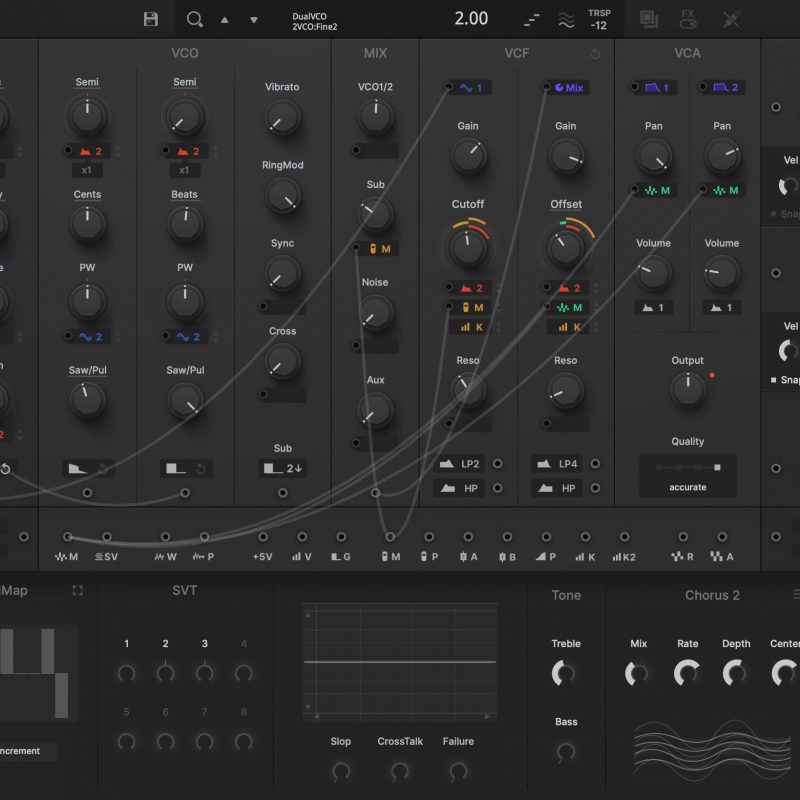Adjust the Quality slider labeled accurate

(x=688, y=467)
